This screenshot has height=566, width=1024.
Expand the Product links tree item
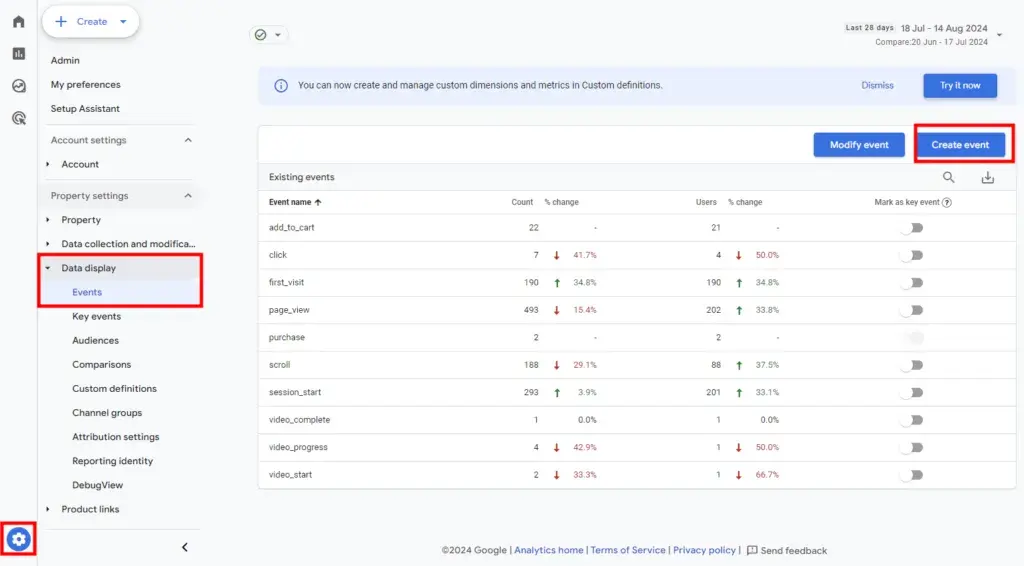tap(47, 509)
